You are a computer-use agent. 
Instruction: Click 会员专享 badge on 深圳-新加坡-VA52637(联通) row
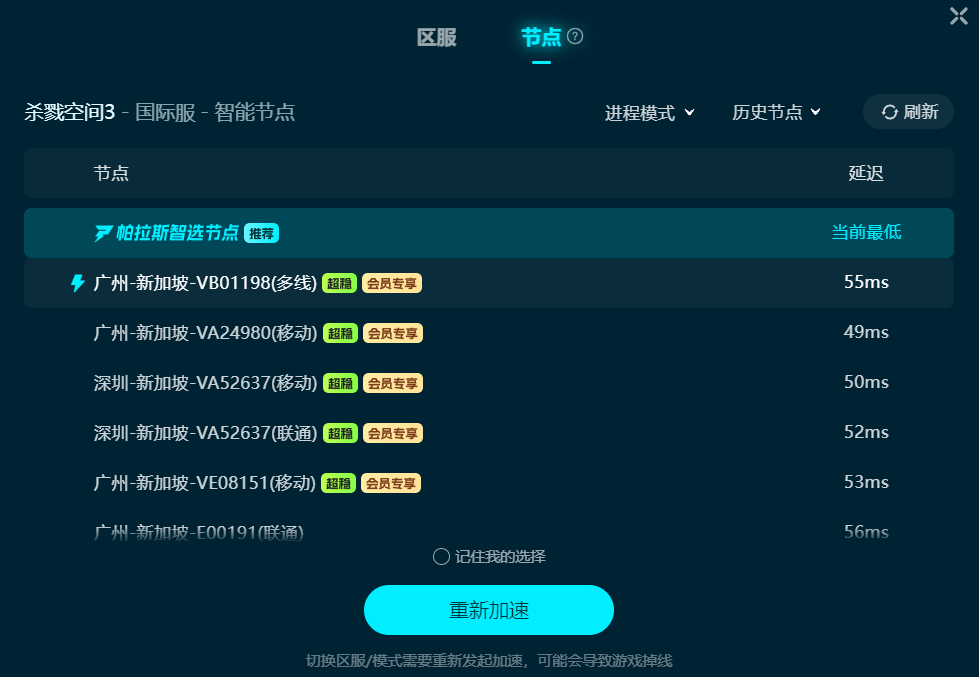tap(393, 433)
